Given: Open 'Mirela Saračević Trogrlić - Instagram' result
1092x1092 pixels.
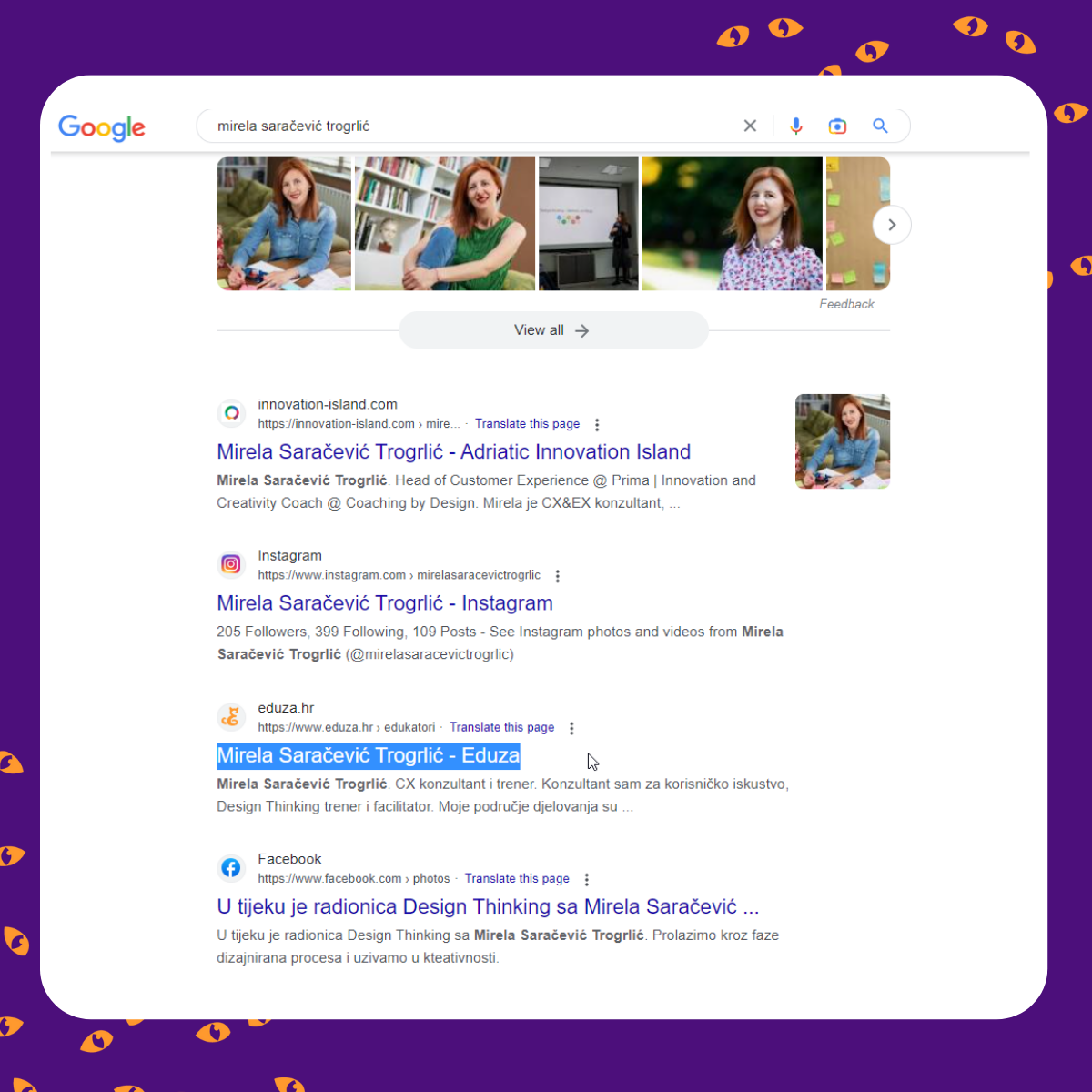Looking at the screenshot, I should coord(385,603).
